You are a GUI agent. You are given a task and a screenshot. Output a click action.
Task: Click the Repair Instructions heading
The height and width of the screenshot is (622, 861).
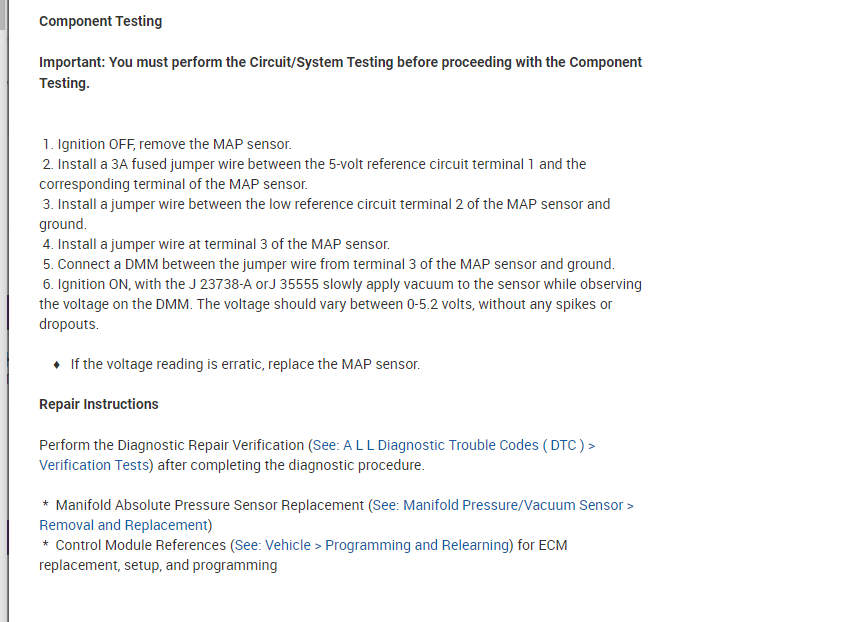(x=98, y=404)
